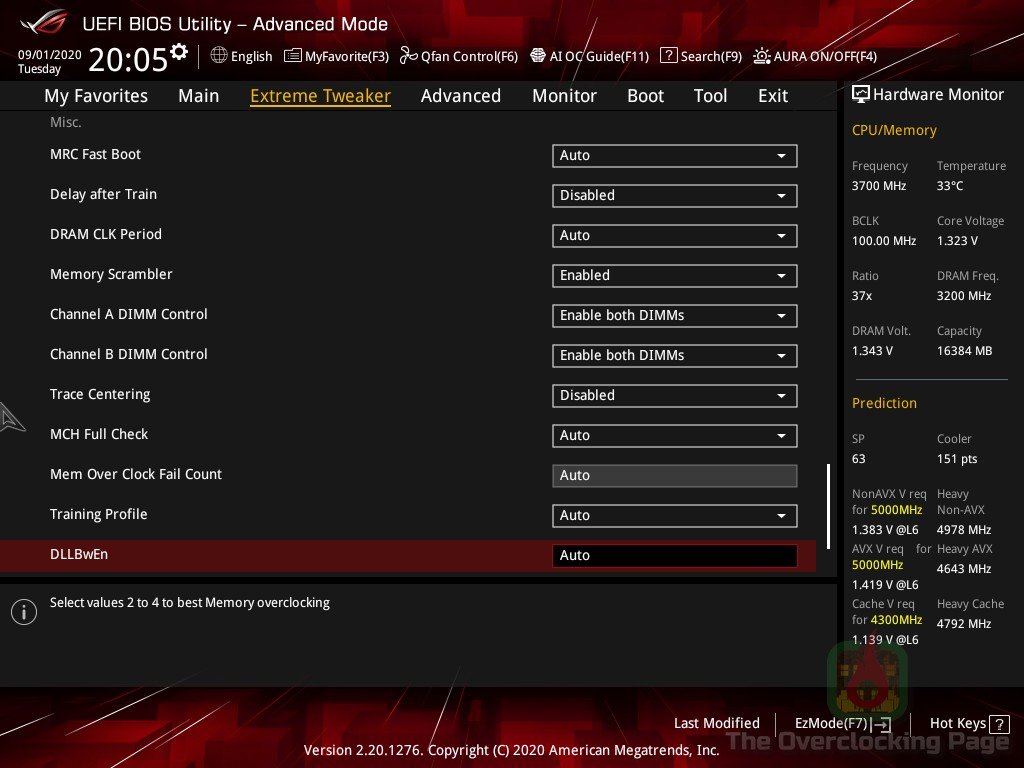Click the info icon beside the help text
The width and height of the screenshot is (1024, 768).
point(24,611)
